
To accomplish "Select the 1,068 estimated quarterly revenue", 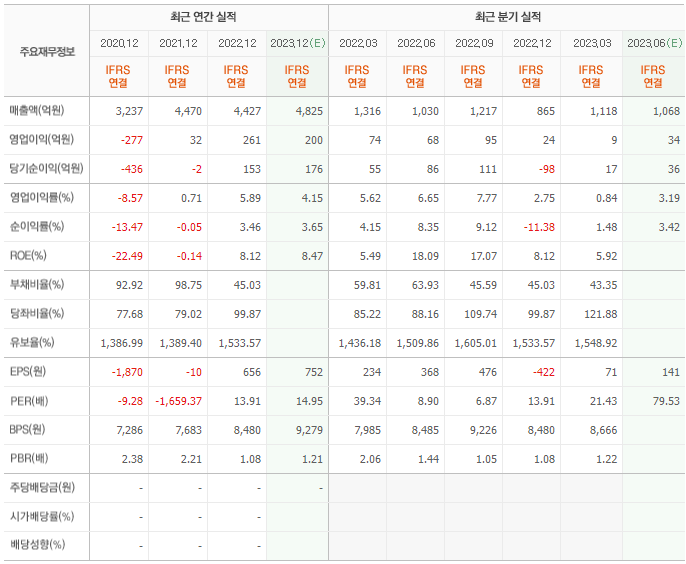I will pos(666,111).
